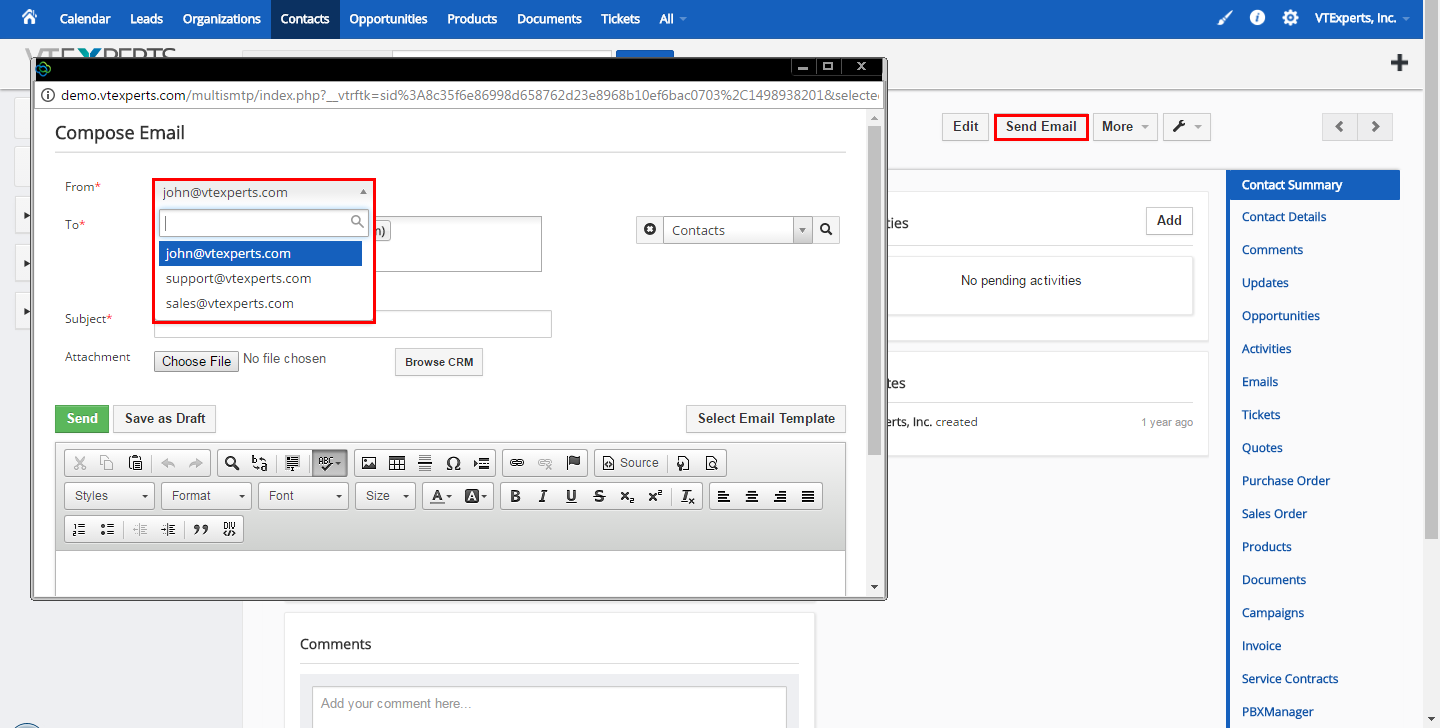
Task: Open the Font dropdown
Action: pyautogui.click(x=303, y=496)
